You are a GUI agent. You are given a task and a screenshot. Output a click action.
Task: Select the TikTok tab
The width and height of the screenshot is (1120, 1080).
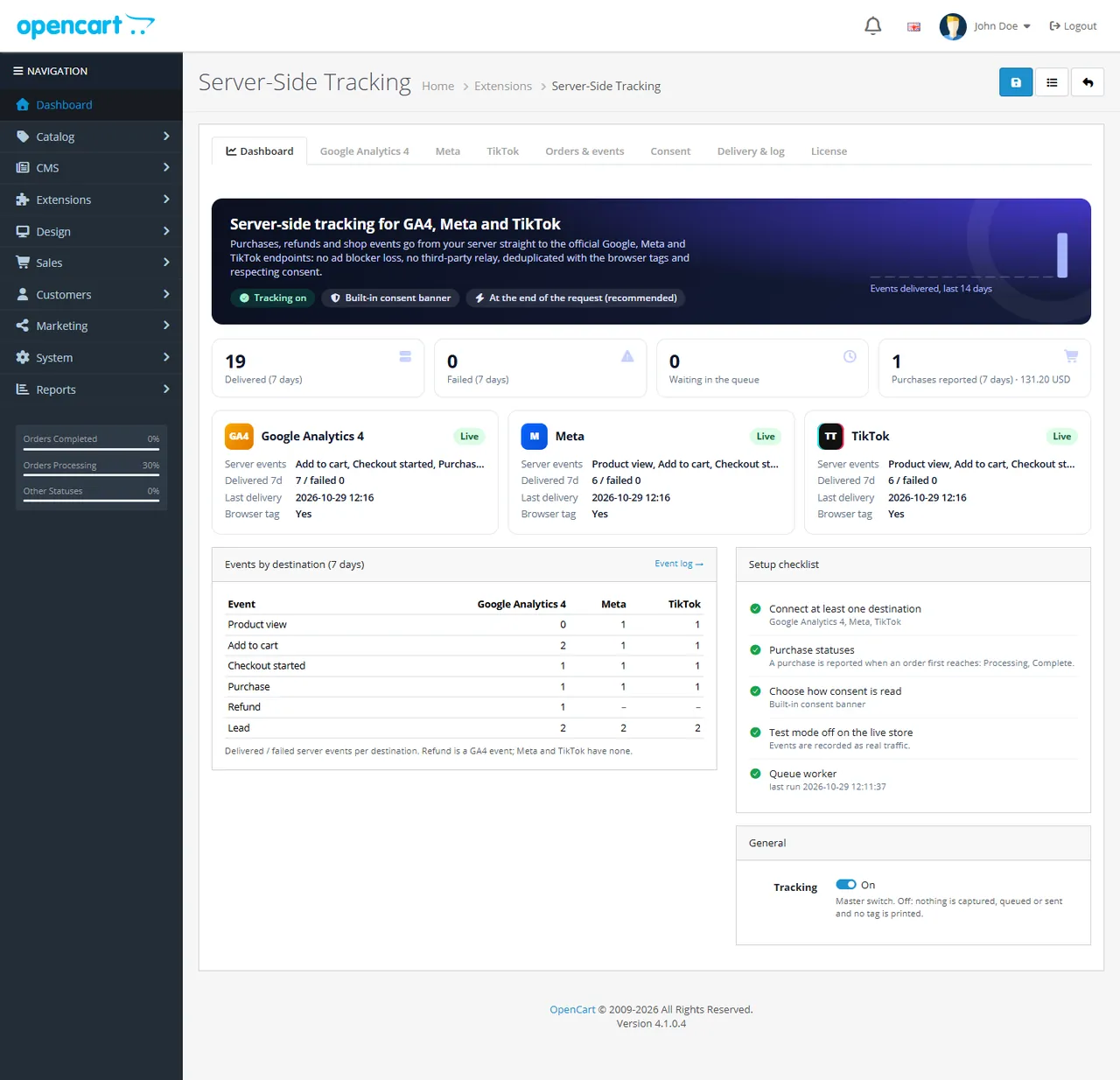click(x=502, y=151)
